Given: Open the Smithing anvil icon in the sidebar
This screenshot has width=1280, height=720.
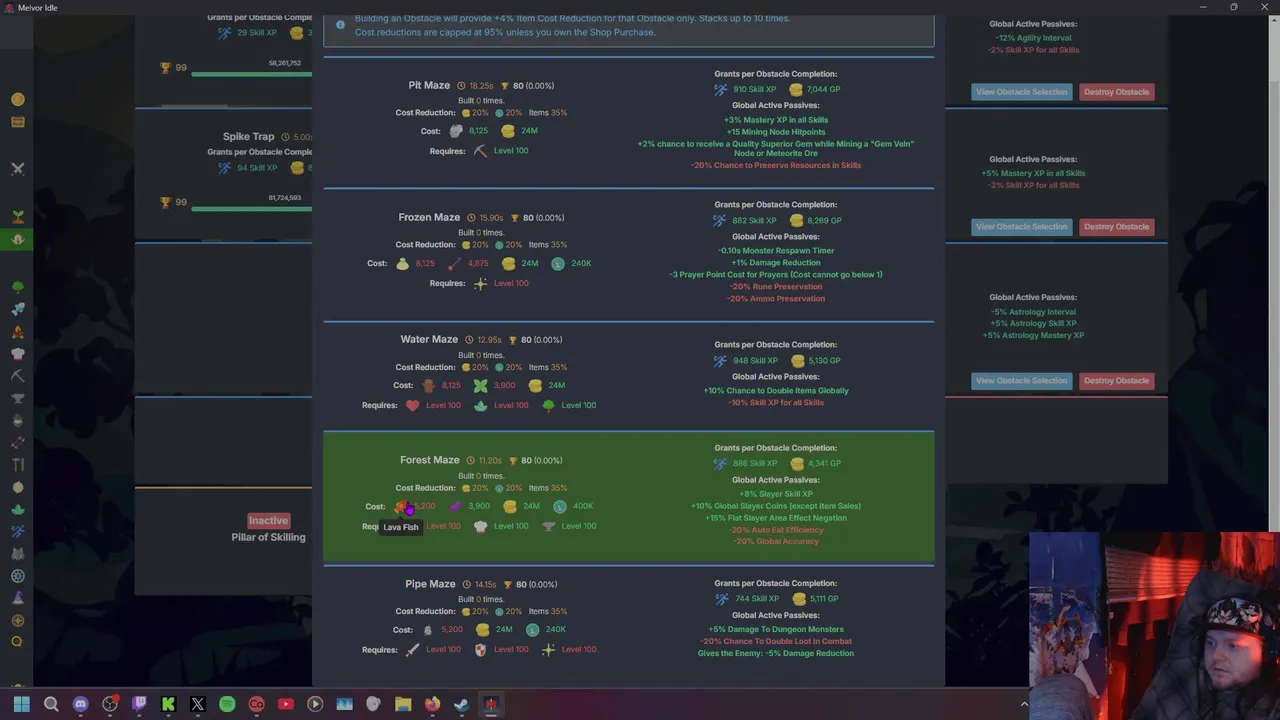Looking at the screenshot, I should 17,398.
